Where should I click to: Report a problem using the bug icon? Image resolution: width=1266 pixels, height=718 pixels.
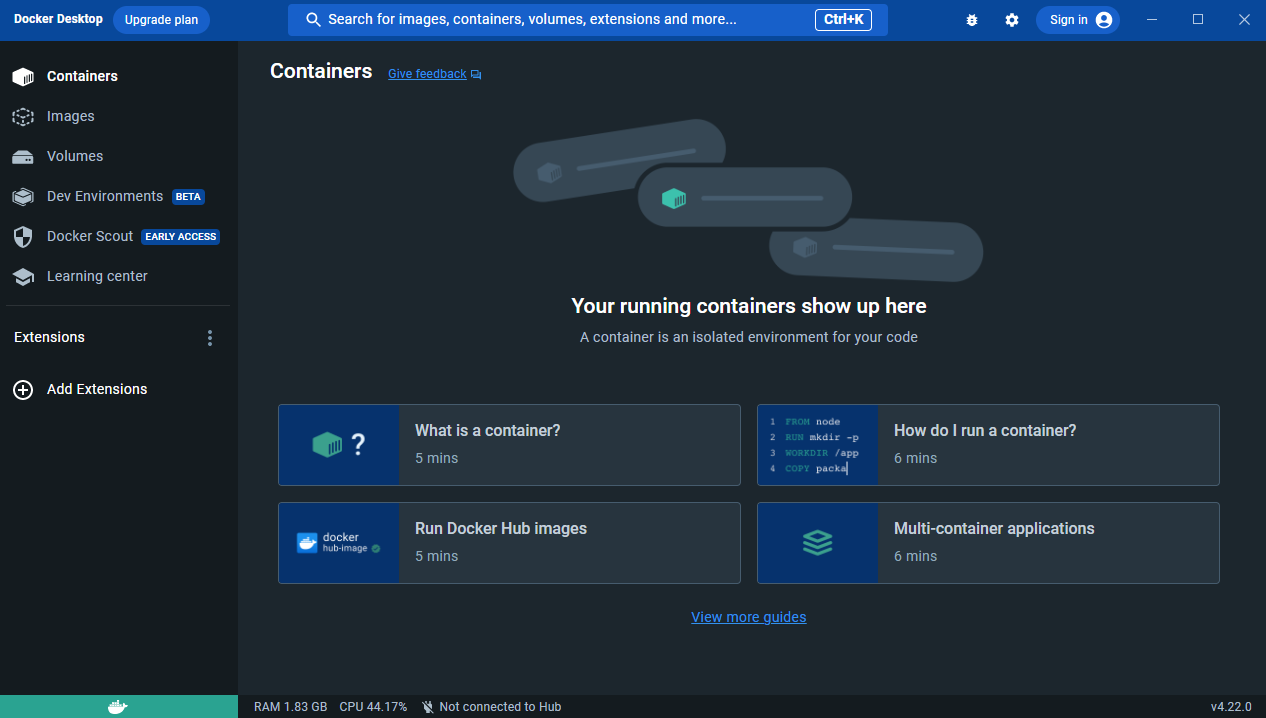971,19
